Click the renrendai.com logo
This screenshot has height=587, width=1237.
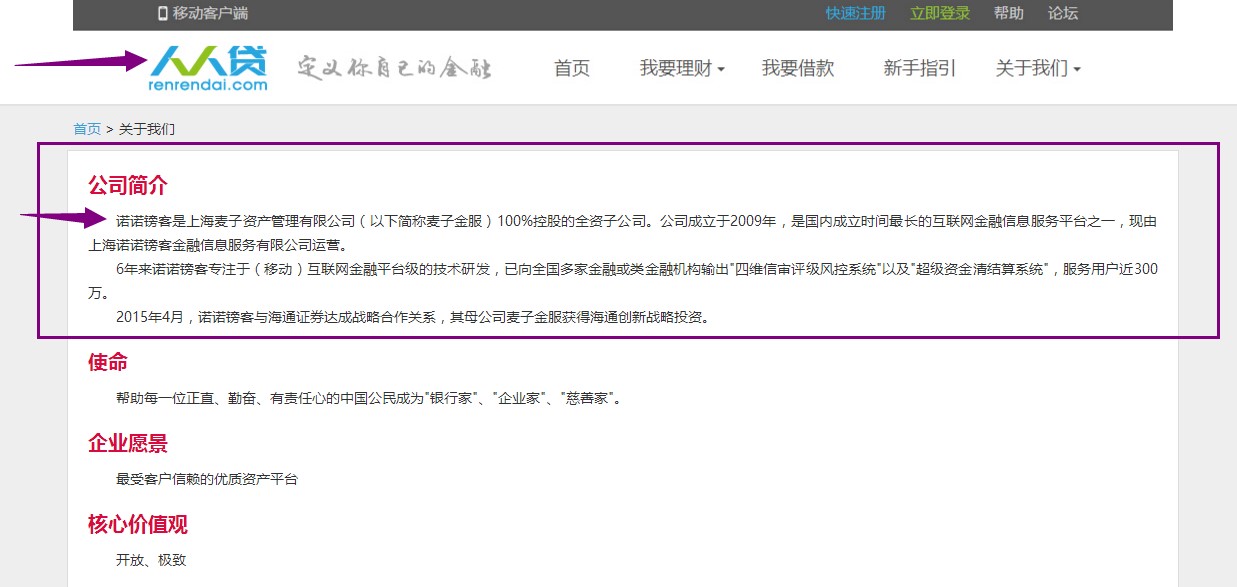point(208,69)
